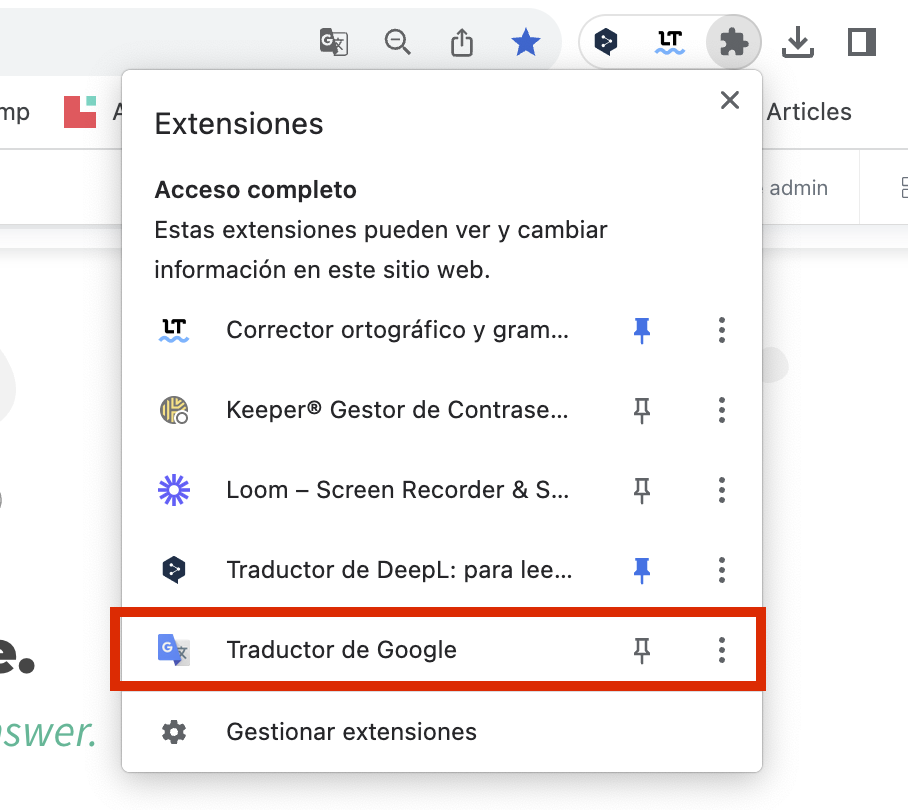
Task: Unpin the Traductor de DeepL extension
Action: point(642,570)
